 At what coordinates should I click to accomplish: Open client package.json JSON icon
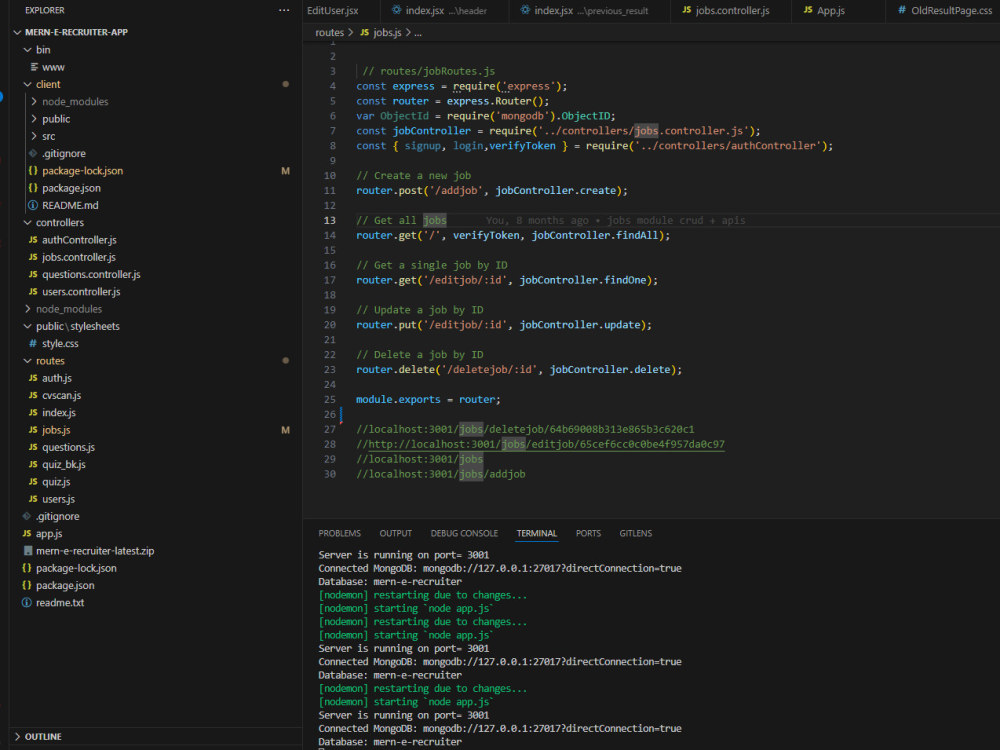[33, 188]
